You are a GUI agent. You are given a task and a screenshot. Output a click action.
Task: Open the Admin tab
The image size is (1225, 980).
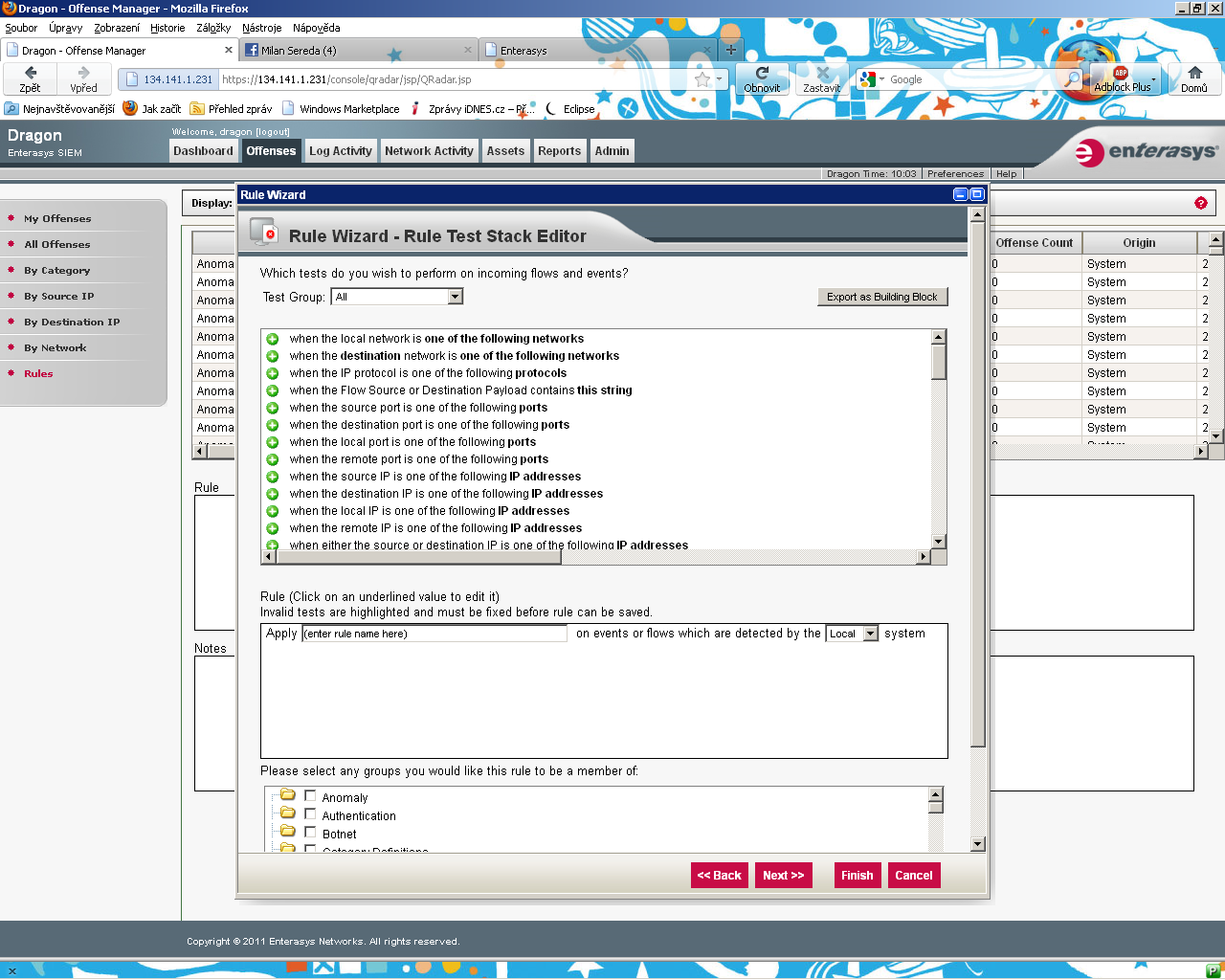point(612,151)
